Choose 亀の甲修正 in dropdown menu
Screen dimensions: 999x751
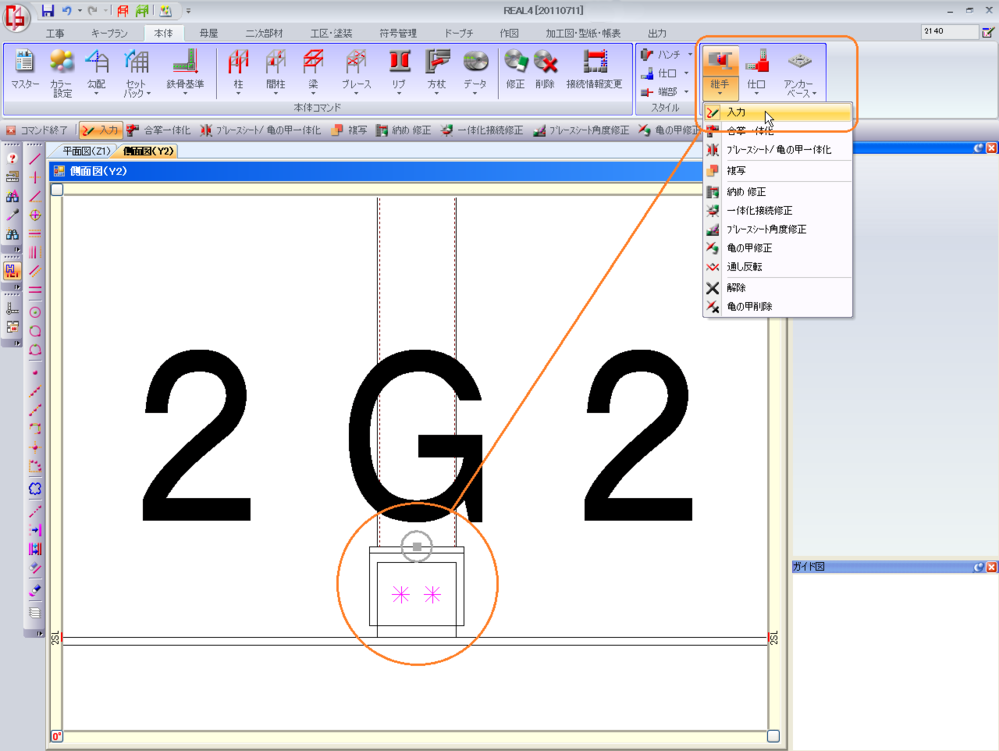coord(777,248)
